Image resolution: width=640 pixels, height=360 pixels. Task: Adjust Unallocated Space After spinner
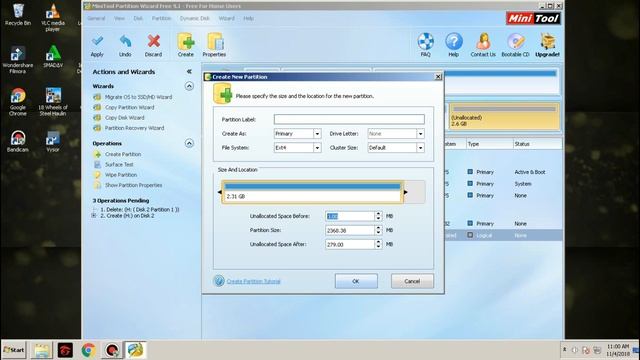(378, 244)
